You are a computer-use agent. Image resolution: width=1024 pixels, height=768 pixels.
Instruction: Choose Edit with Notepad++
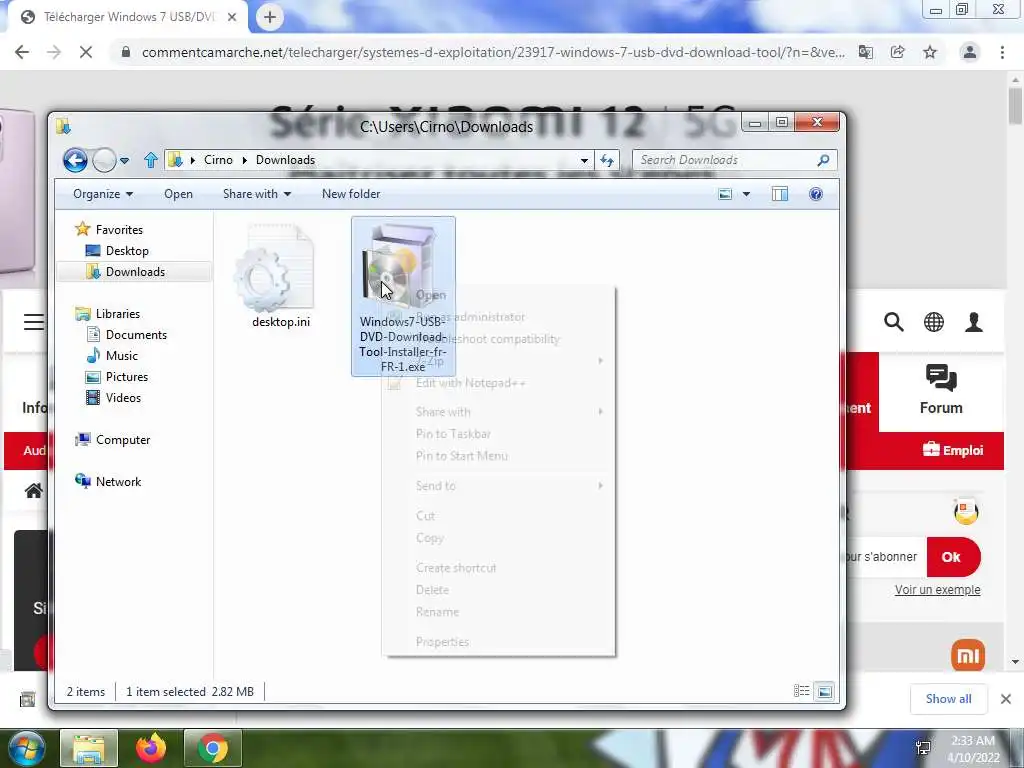coord(498,383)
